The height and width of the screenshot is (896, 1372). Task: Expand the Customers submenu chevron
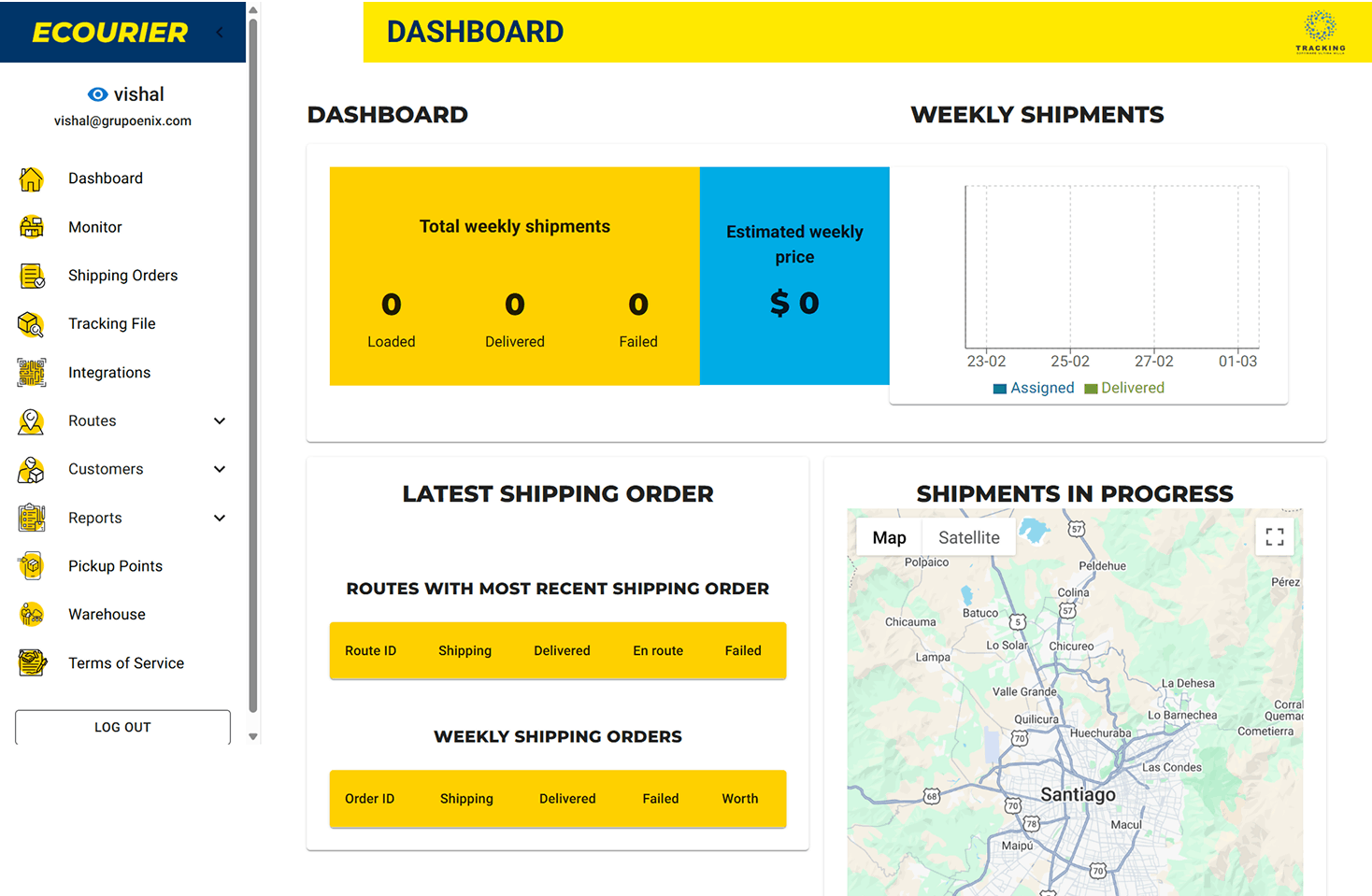(x=220, y=469)
